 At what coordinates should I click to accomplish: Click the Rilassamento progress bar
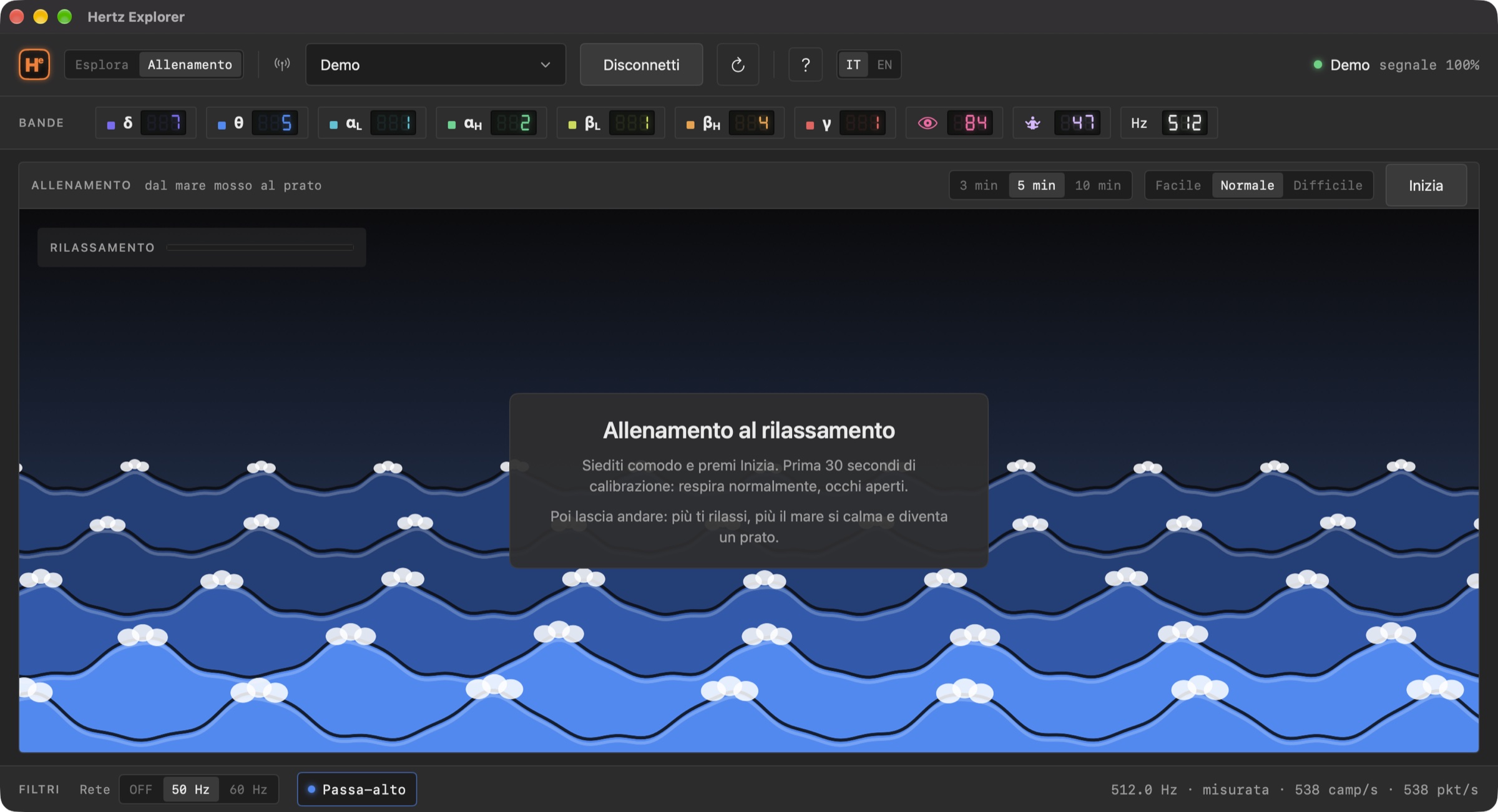tap(260, 248)
